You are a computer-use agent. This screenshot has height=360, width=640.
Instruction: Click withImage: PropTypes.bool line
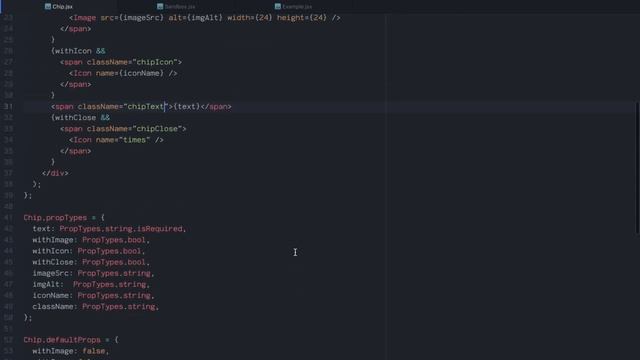[x=91, y=240]
